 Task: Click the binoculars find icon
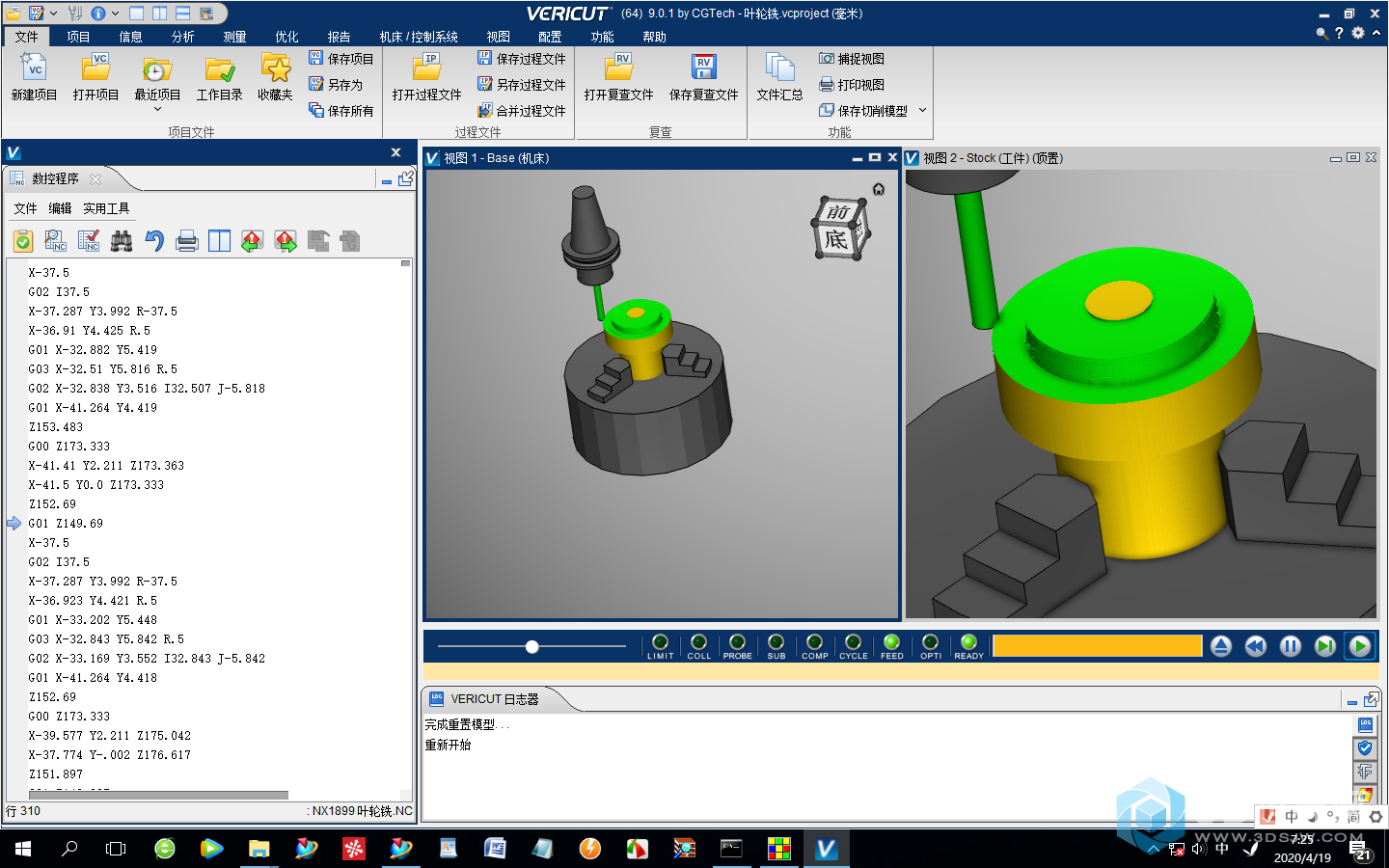point(122,241)
